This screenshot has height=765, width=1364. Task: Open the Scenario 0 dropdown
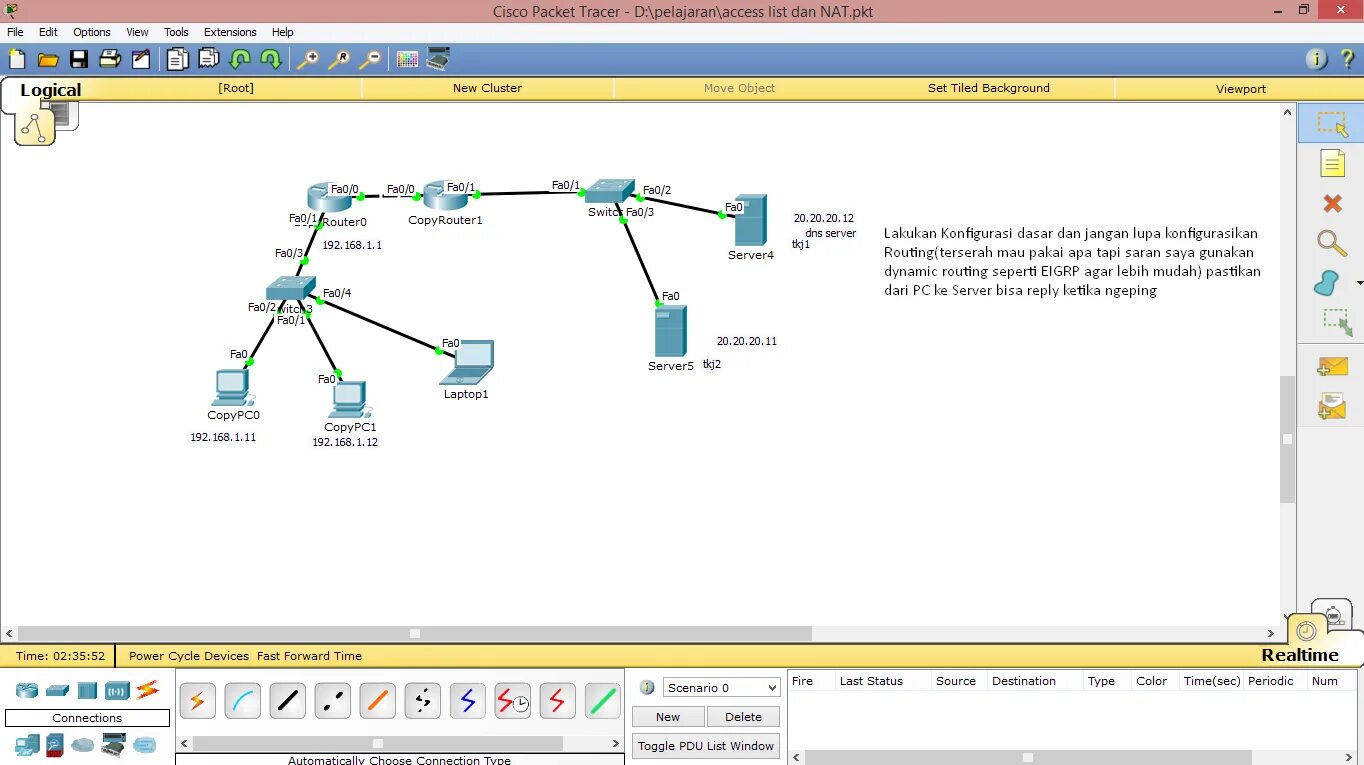click(721, 688)
